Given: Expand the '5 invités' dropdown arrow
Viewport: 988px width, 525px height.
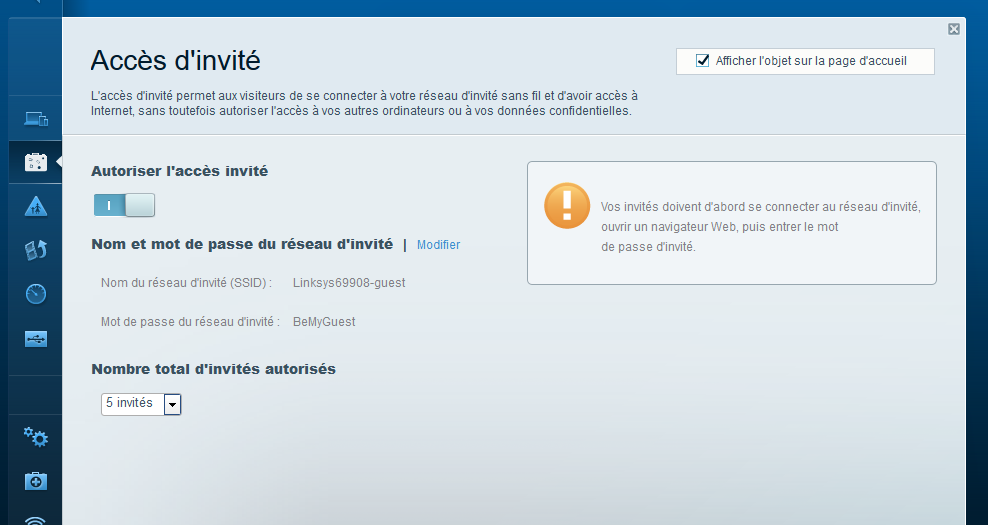Looking at the screenshot, I should (172, 404).
